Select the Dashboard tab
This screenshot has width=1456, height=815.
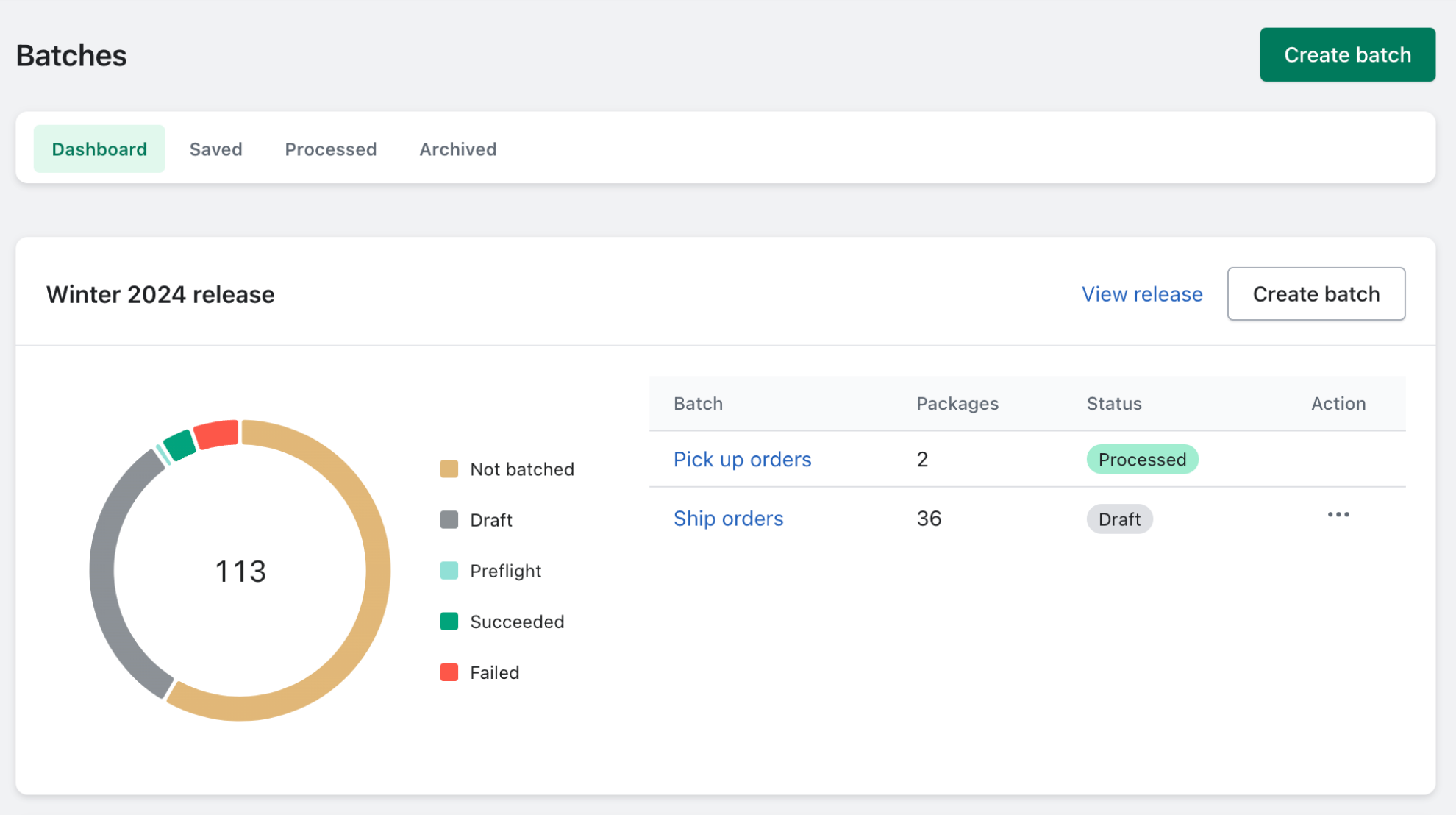(x=99, y=149)
